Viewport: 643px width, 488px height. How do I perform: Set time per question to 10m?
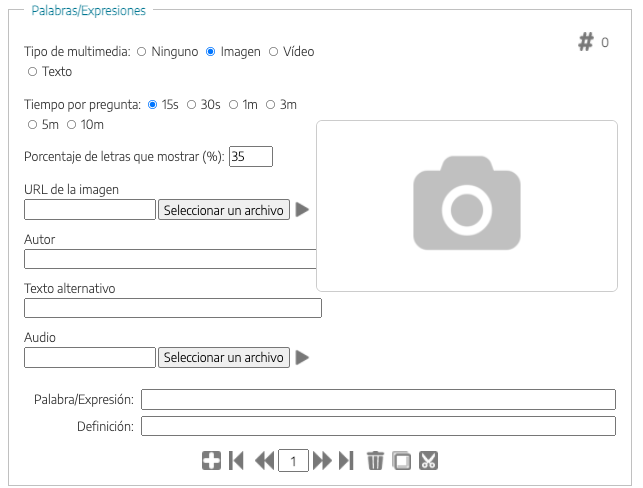pos(71,125)
